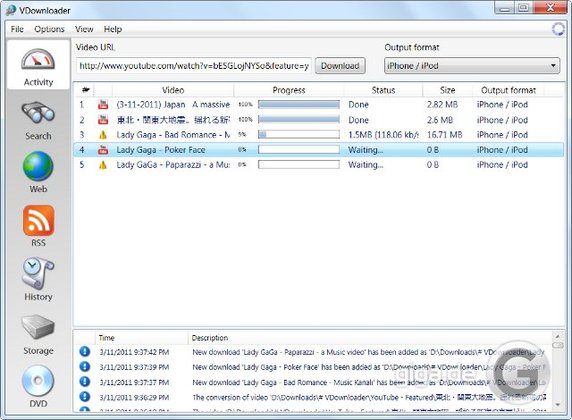Open the Options menu
Viewport: 572px width, 420px height.
[49, 29]
